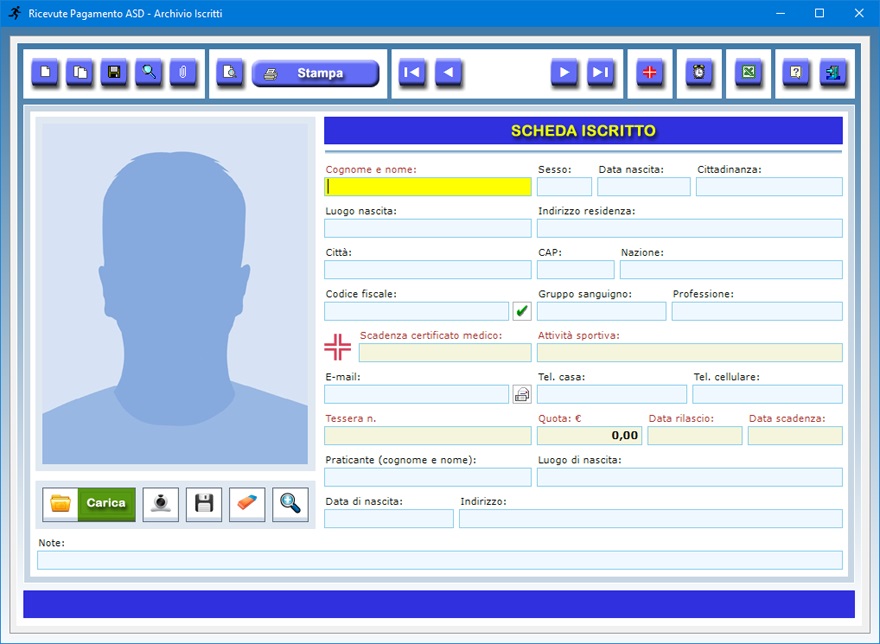Click the member photo placeholder
This screenshot has width=880, height=644.
pos(175,294)
